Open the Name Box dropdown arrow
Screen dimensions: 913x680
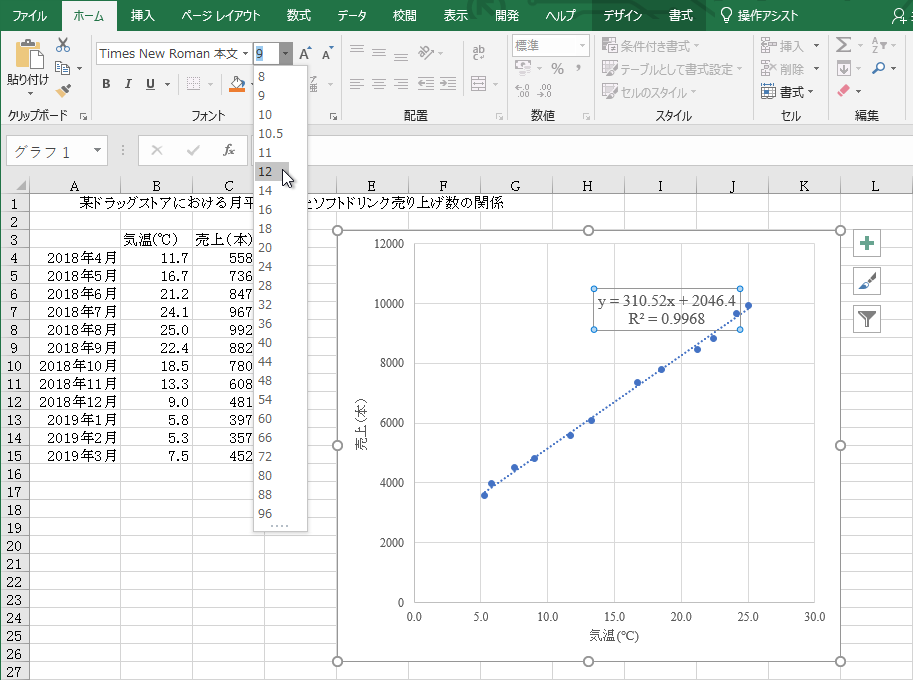pos(97,151)
